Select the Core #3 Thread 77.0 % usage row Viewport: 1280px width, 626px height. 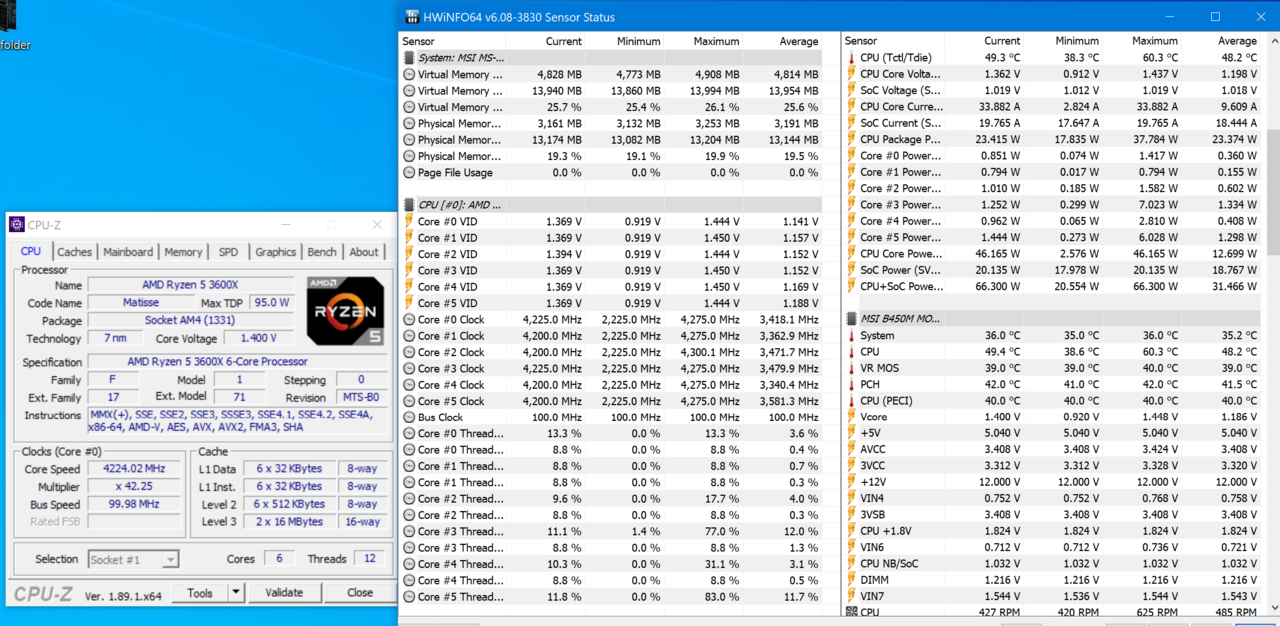tap(611, 532)
